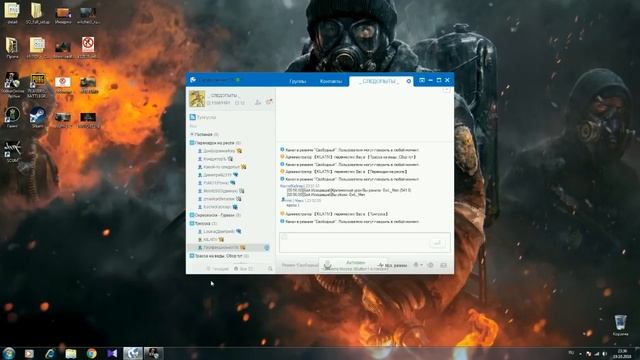The image size is (640, 360).
Task: Open media player from taskbar
Action: [29, 353]
